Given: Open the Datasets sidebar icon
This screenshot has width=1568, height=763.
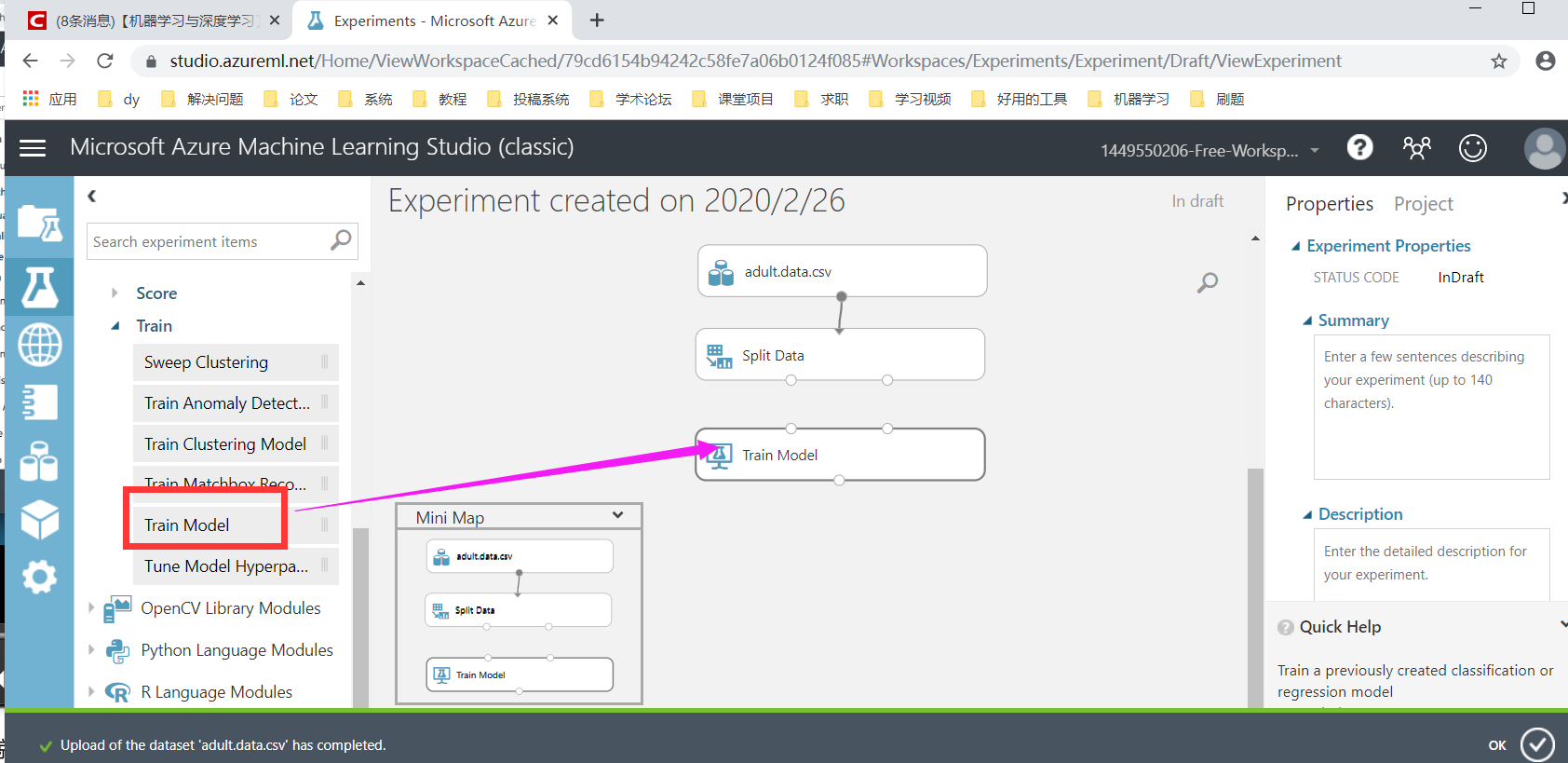Looking at the screenshot, I should tap(39, 461).
